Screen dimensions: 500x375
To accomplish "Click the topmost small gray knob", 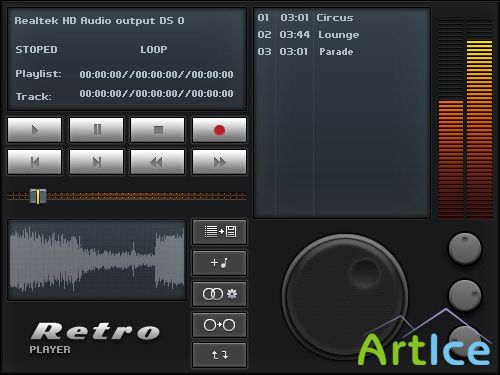I will click(465, 249).
